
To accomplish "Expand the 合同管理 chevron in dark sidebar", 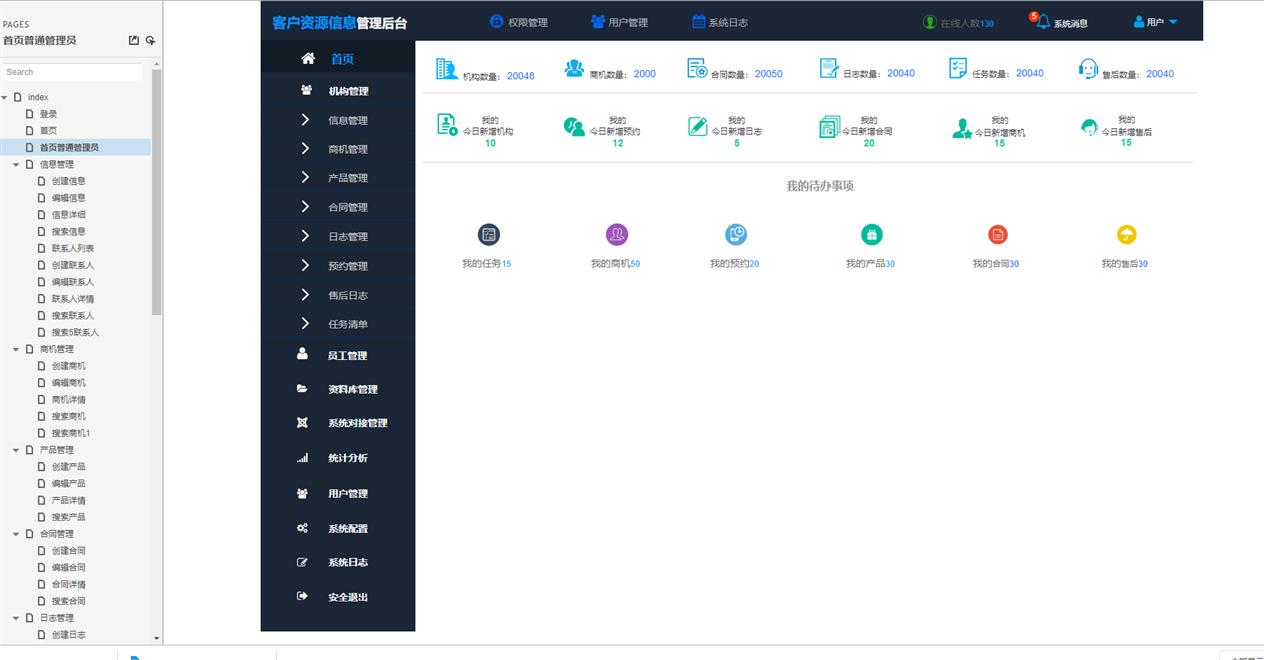I will click(305, 206).
